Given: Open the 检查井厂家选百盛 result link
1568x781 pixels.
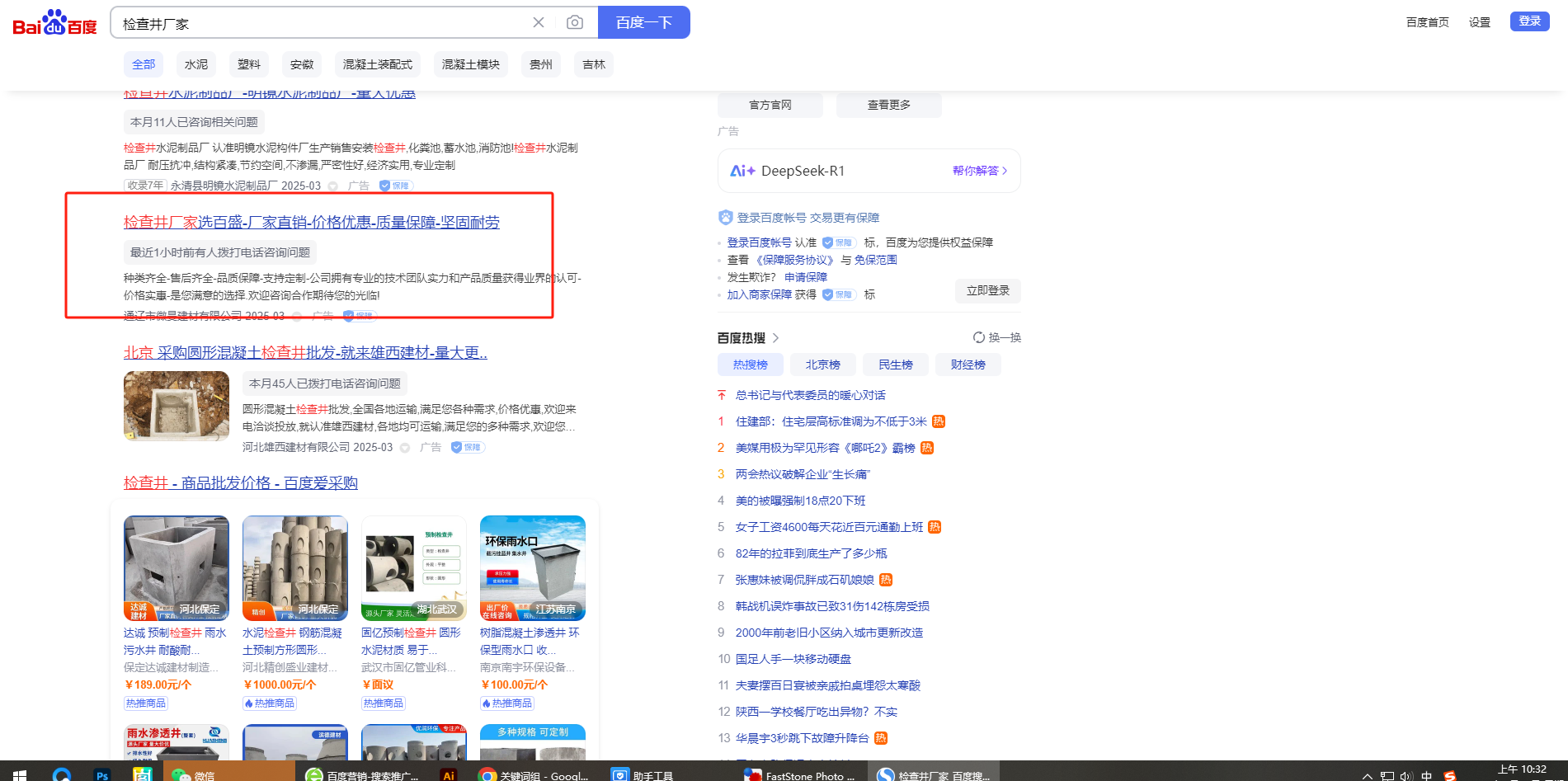Looking at the screenshot, I should tap(311, 222).
